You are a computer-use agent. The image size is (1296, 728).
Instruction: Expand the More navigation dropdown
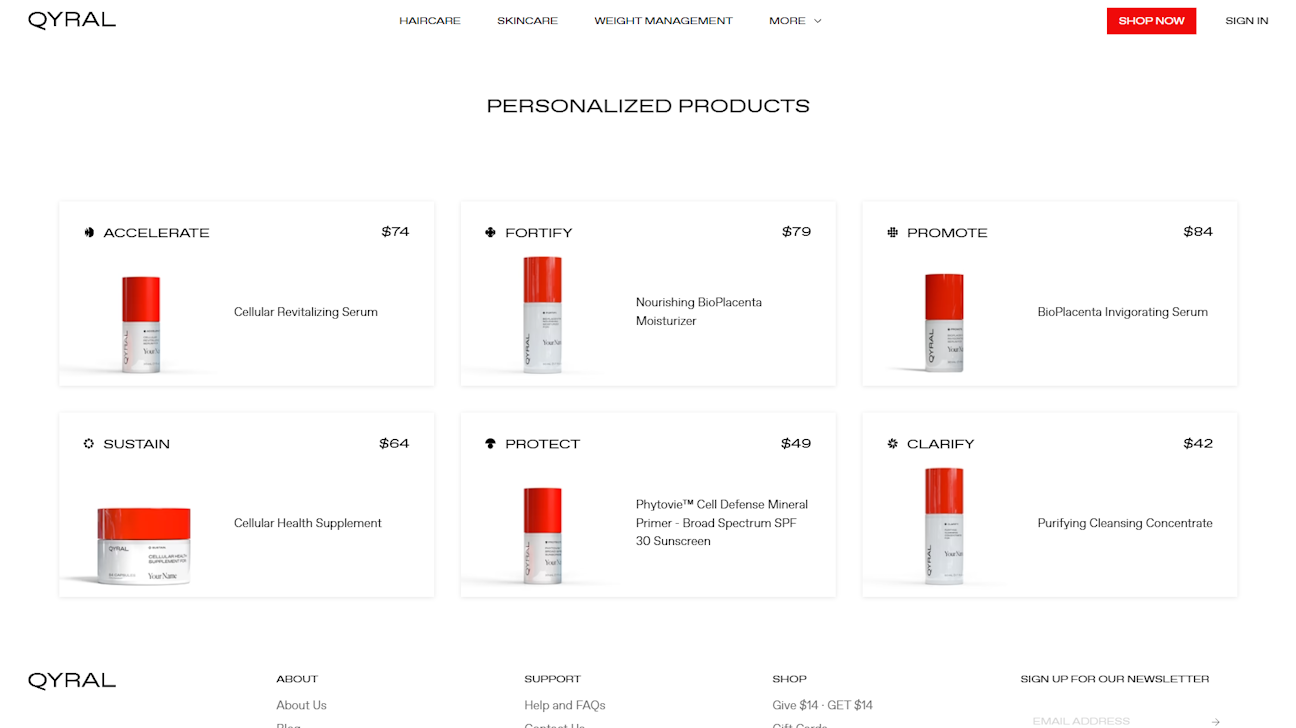tap(795, 21)
